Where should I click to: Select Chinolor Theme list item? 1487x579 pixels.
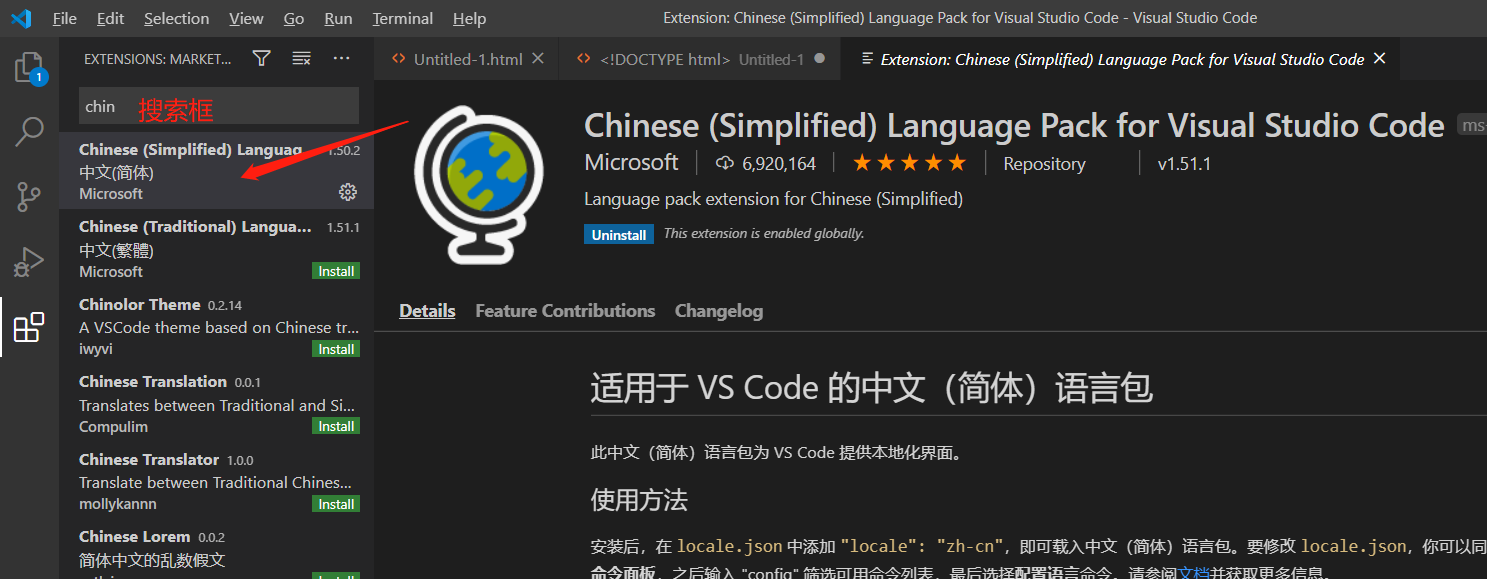pyautogui.click(x=216, y=326)
